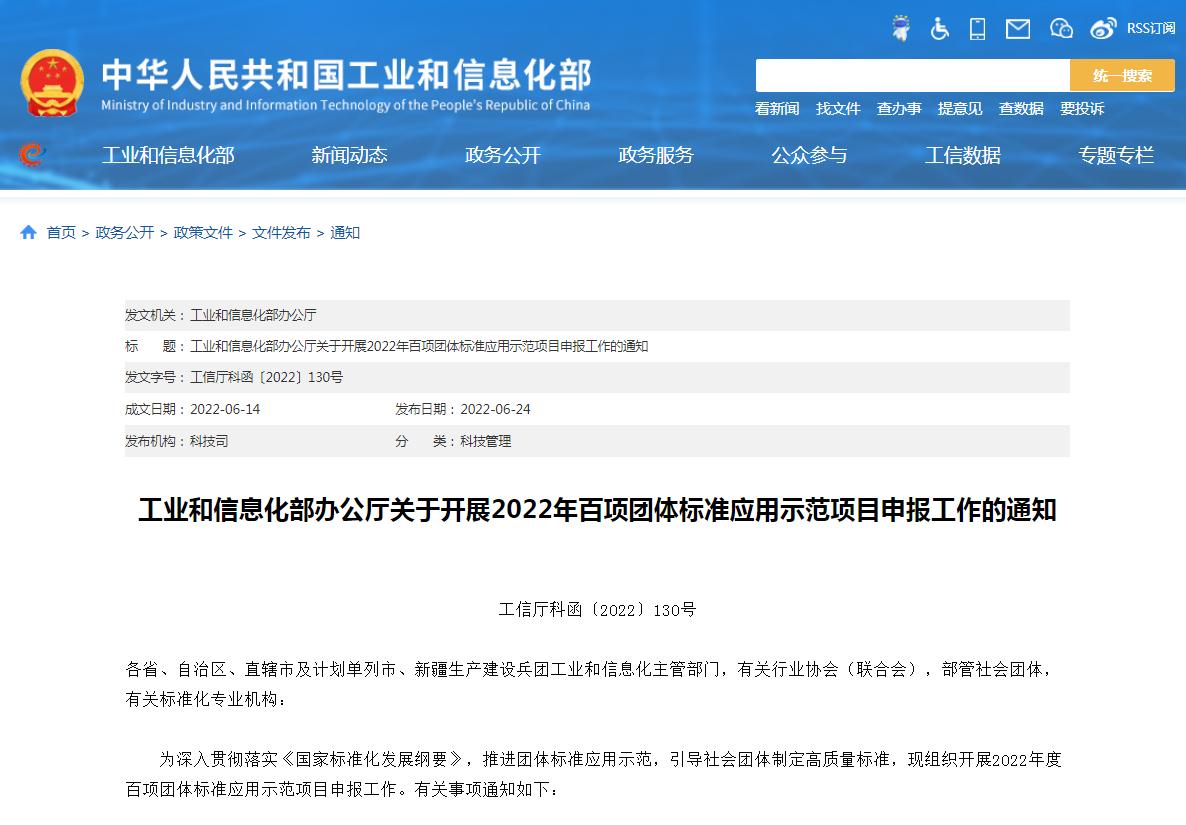Open the 提意见 quick link
Screen dimensions: 1186x825
[x=960, y=109]
